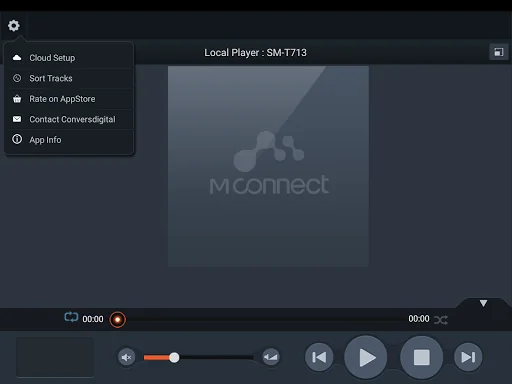Image resolution: width=512 pixels, height=384 pixels.
Task: Select Cloud Setup from the menu
Action: point(69,58)
